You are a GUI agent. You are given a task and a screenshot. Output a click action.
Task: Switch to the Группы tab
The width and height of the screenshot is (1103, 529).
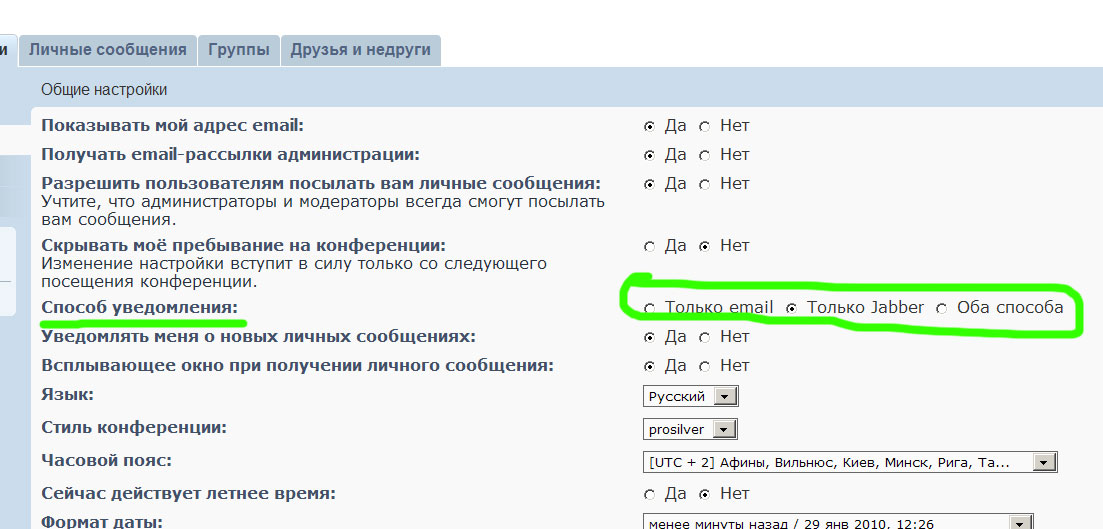click(239, 50)
